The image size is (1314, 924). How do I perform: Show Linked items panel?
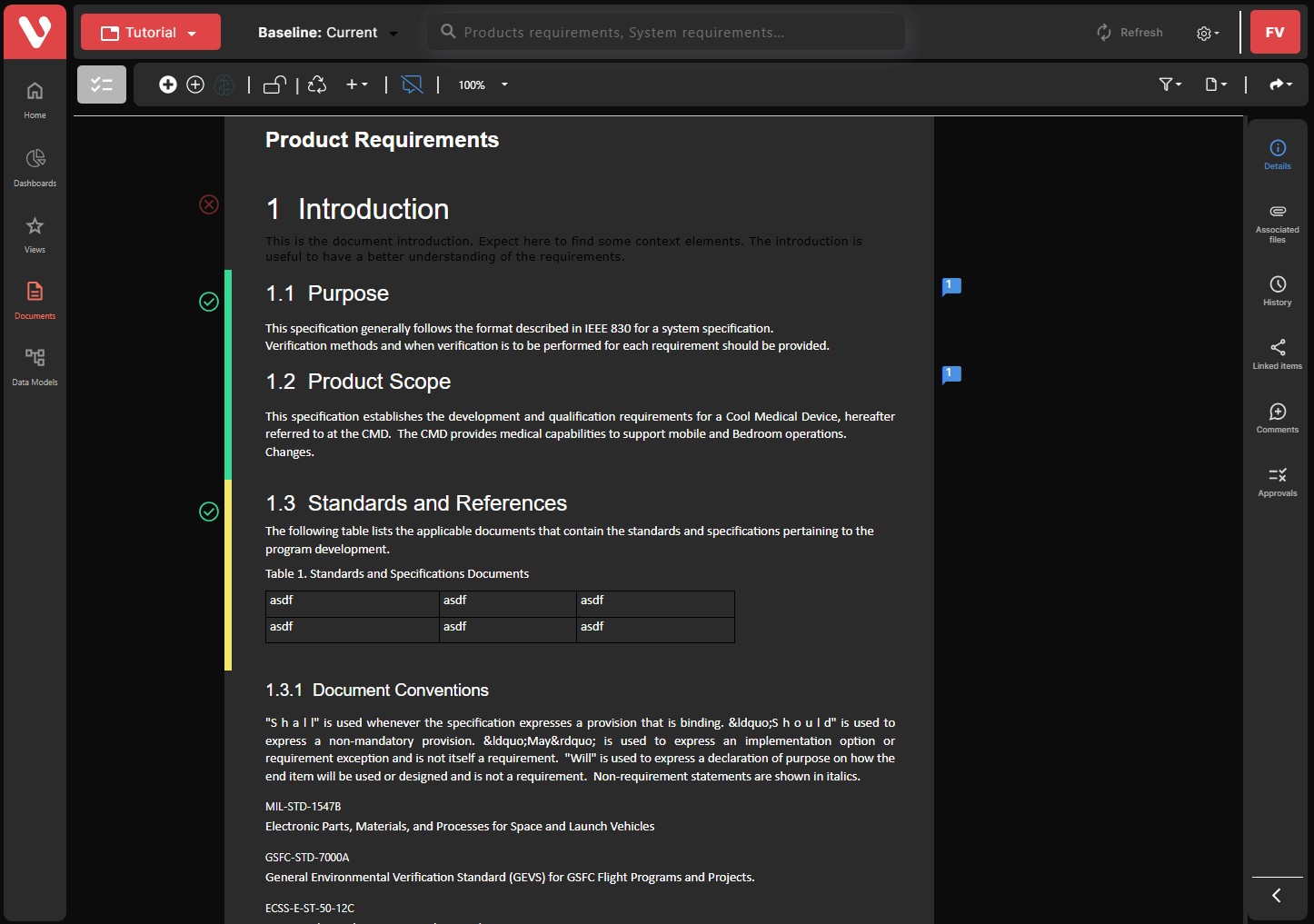point(1277,354)
